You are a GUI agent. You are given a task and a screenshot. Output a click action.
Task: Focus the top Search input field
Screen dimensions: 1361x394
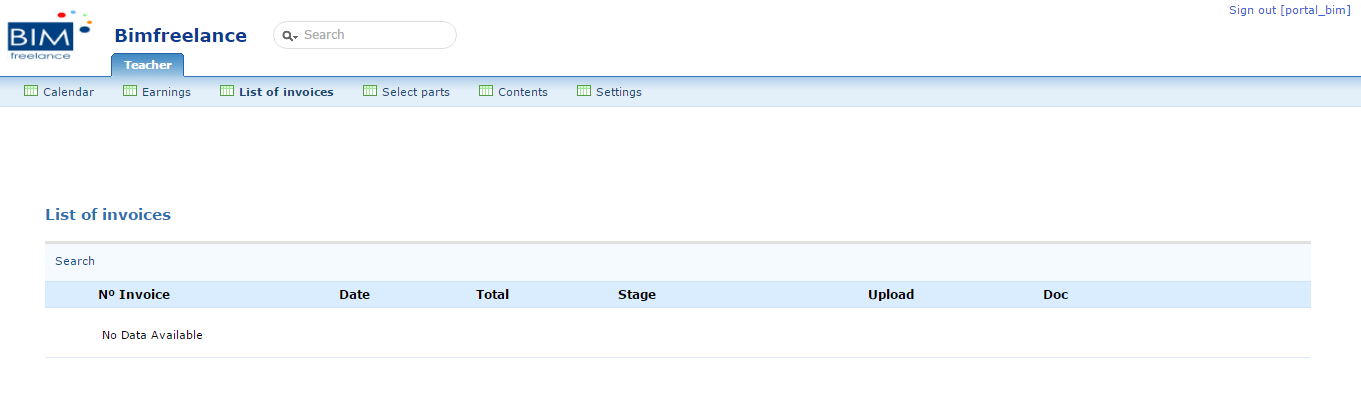pyautogui.click(x=376, y=35)
